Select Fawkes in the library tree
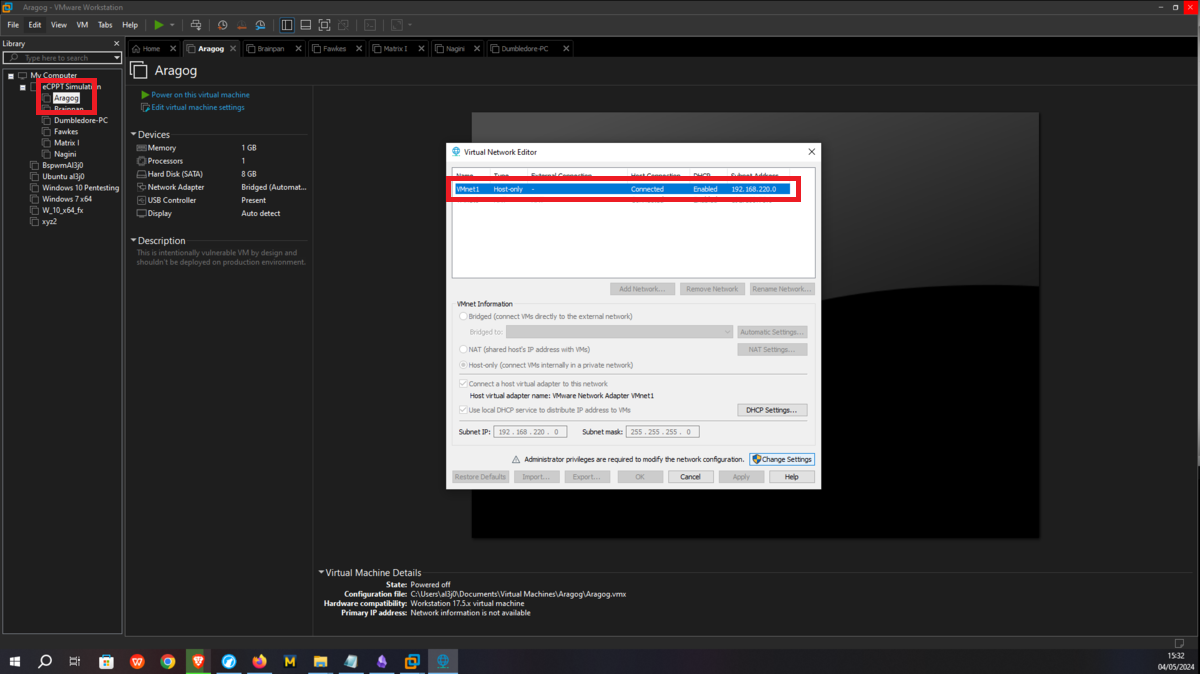This screenshot has height=674, width=1200. pos(66,132)
